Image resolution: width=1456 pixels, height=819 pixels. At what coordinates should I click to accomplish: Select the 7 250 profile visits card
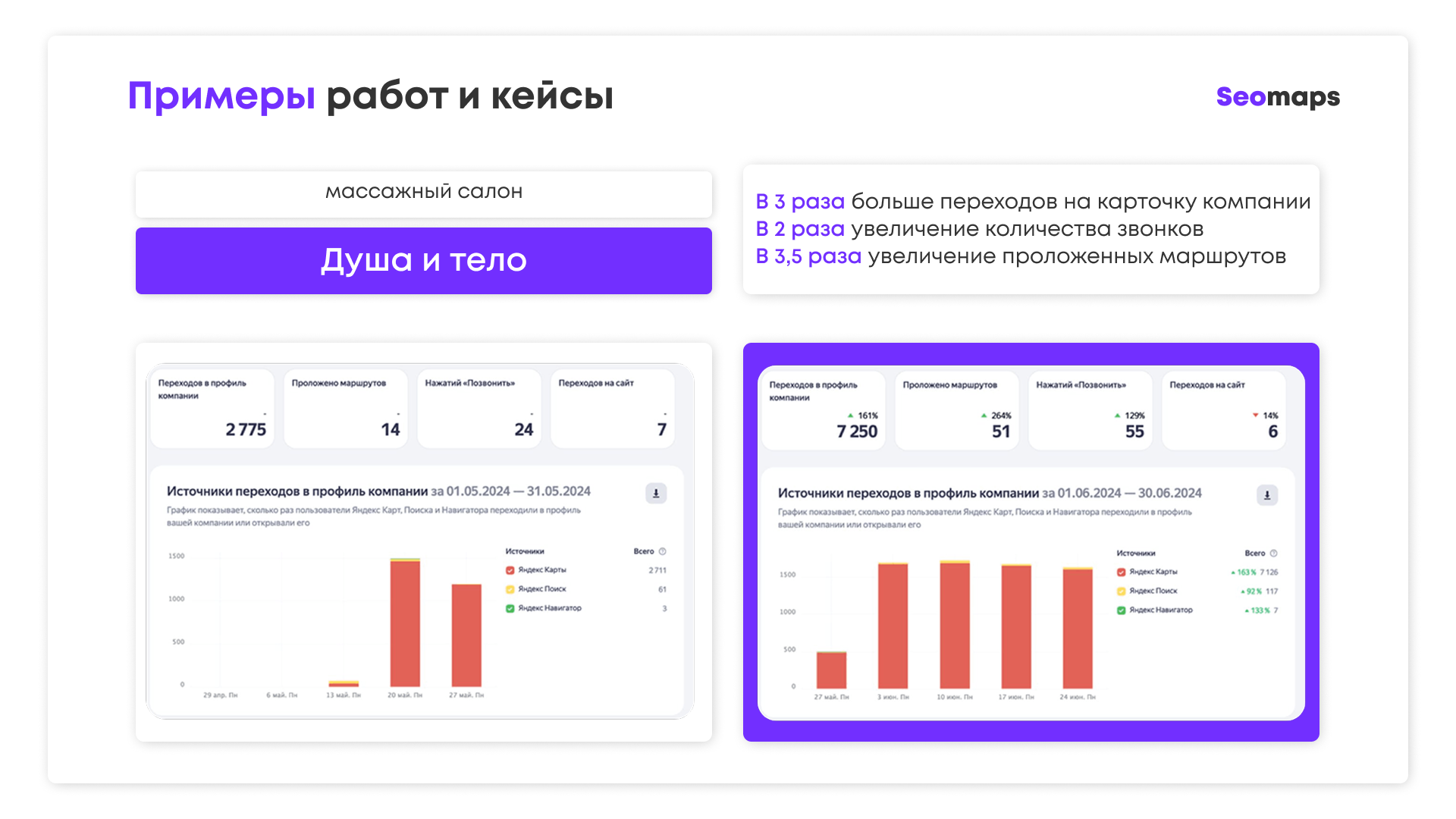pyautogui.click(x=824, y=410)
